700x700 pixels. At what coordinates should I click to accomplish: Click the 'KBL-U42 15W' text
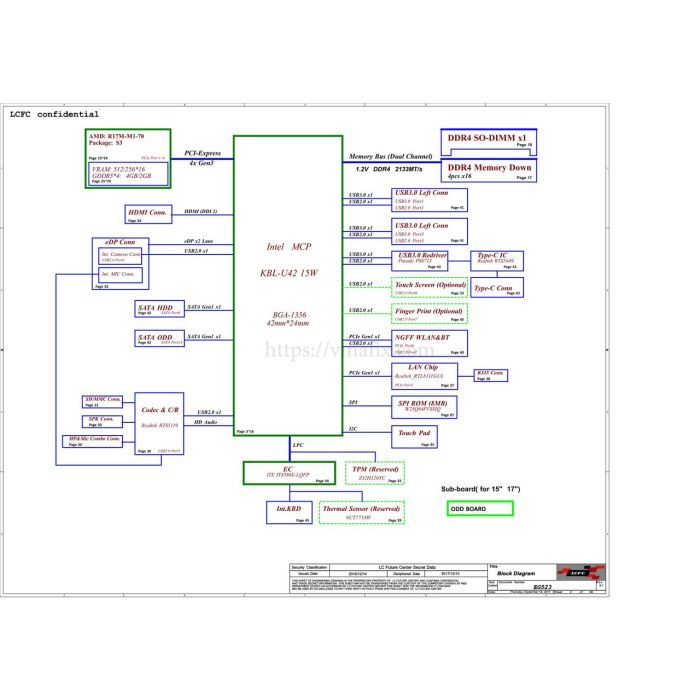point(288,273)
